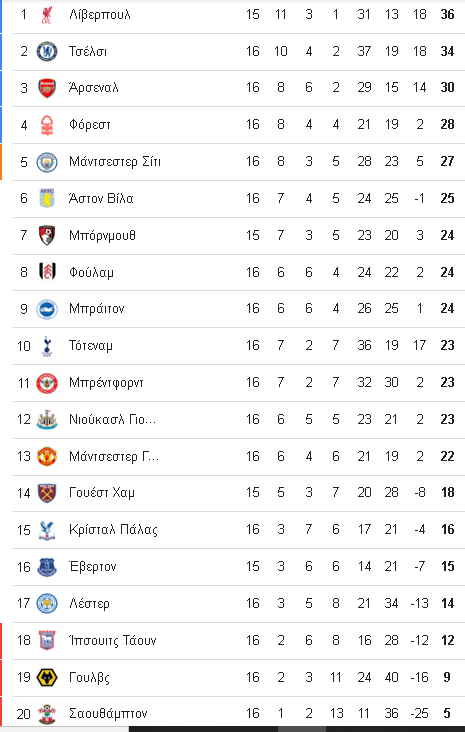This screenshot has width=465, height=732.
Task: Click the Newcastle crest icon
Action: (x=47, y=420)
